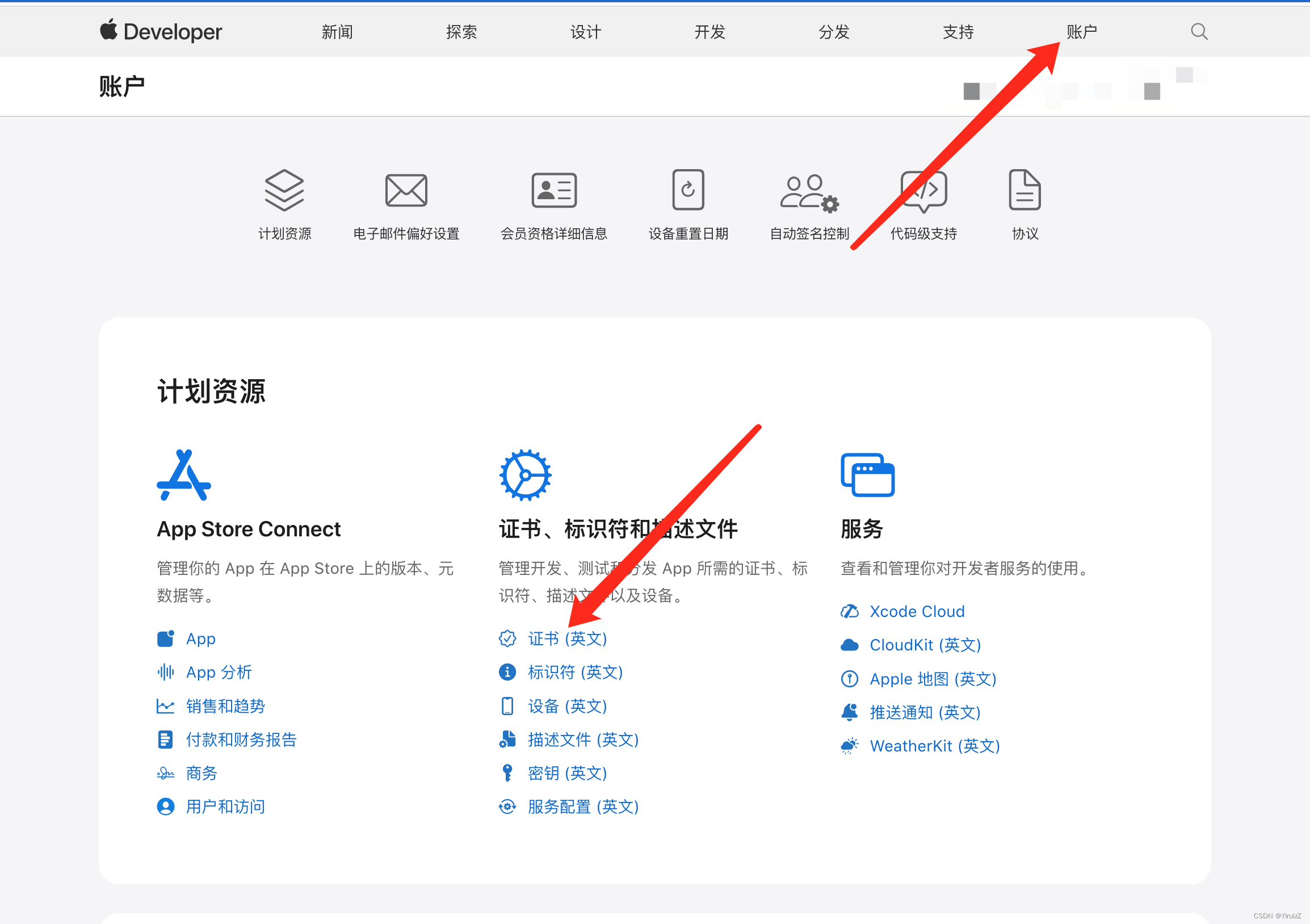Open 用户和访问 users and access link
Viewport: 1310px width, 924px height.
[x=225, y=807]
